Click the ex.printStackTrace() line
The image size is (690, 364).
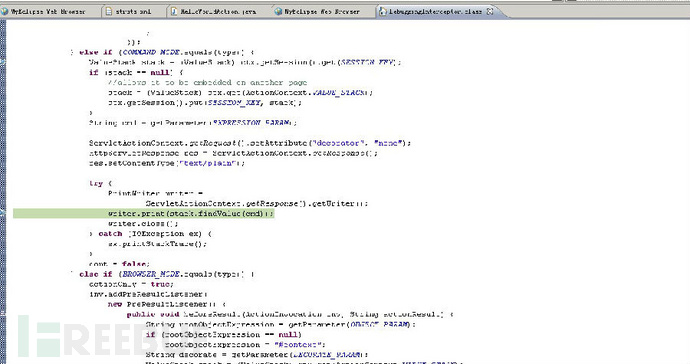pos(157,244)
